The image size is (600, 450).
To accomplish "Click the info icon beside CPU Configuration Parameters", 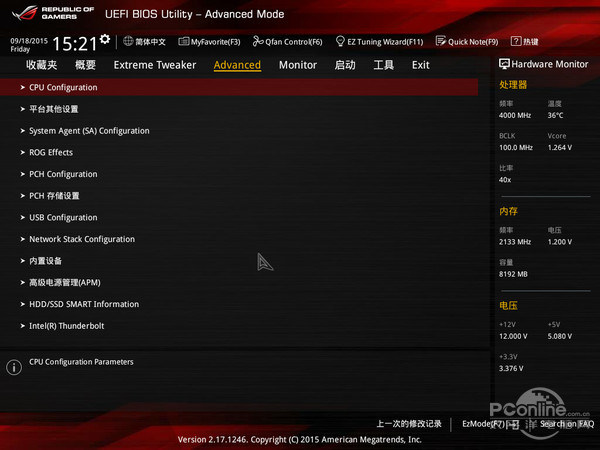I will pyautogui.click(x=14, y=367).
